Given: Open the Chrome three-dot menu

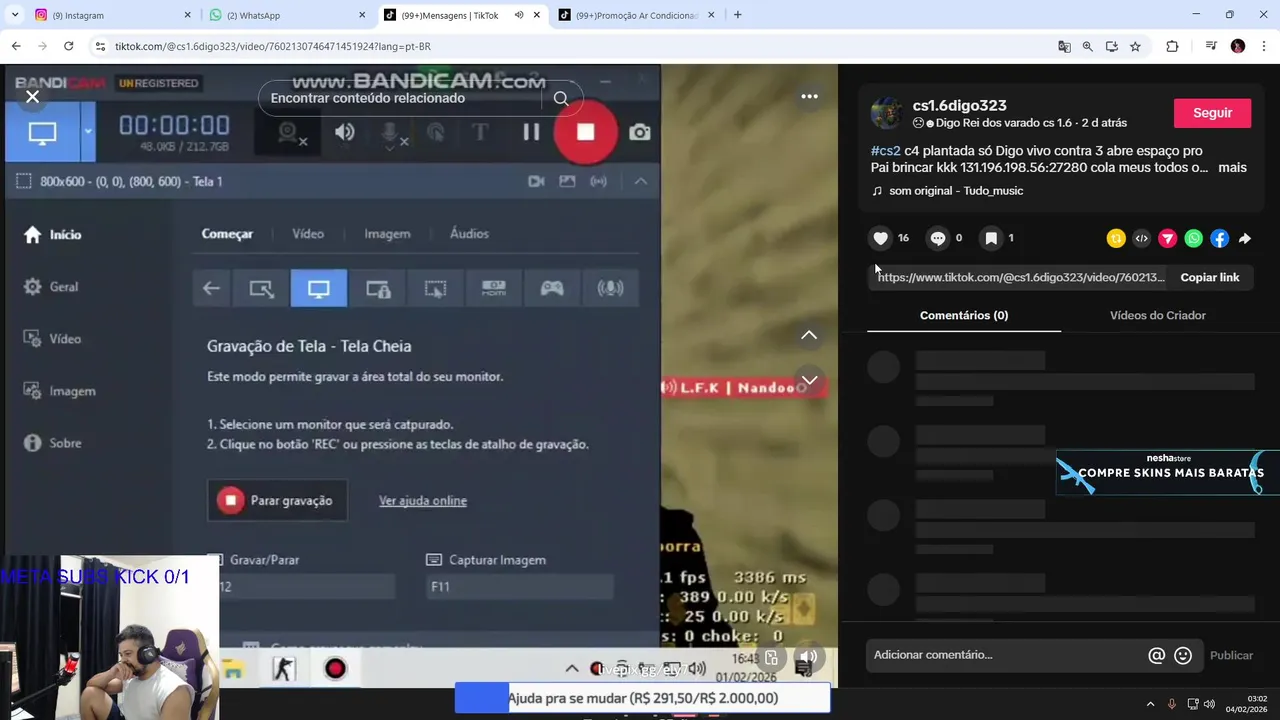Looking at the screenshot, I should (x=1264, y=46).
